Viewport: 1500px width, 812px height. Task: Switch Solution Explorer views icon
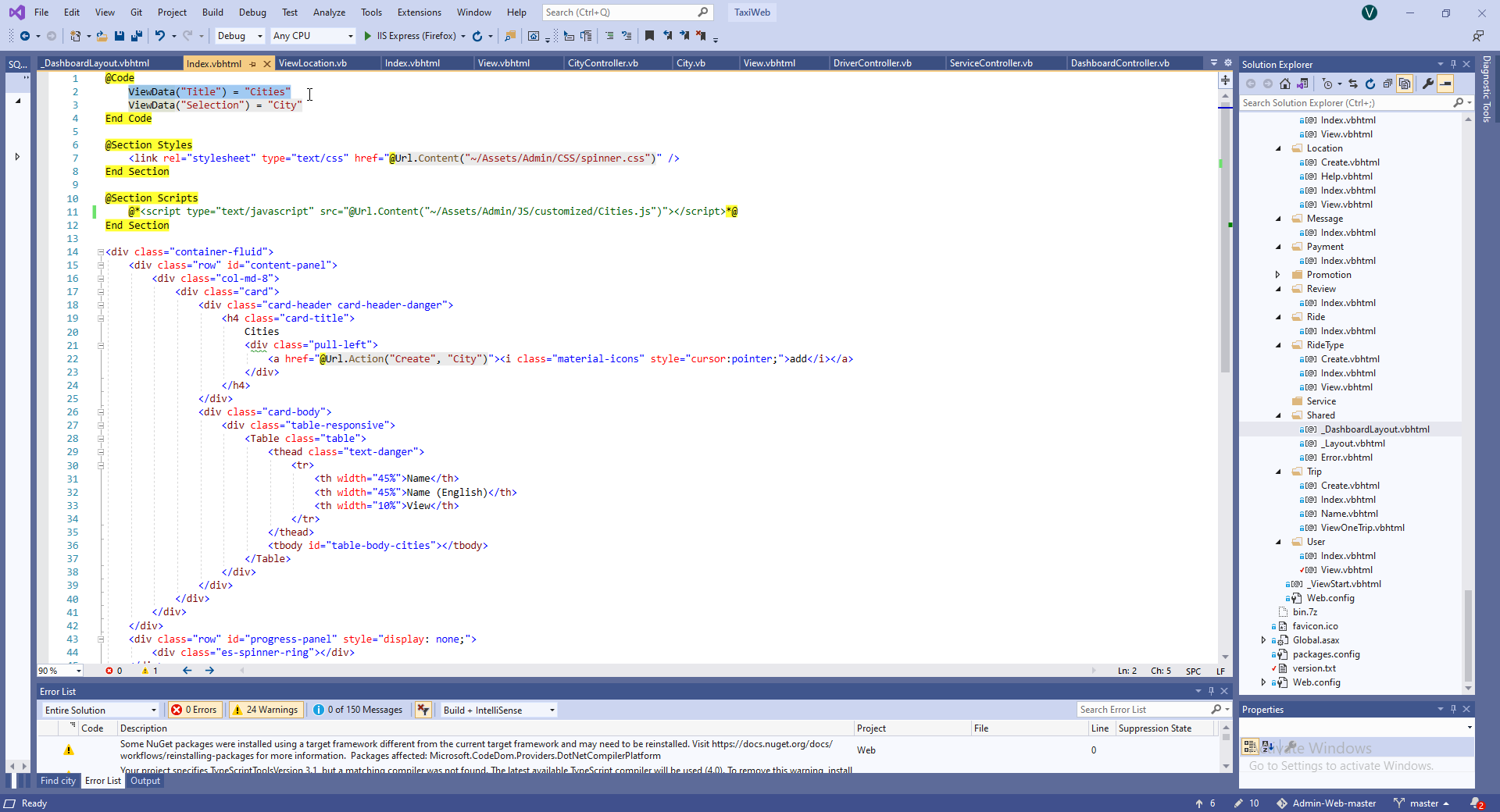pyautogui.click(x=1302, y=84)
